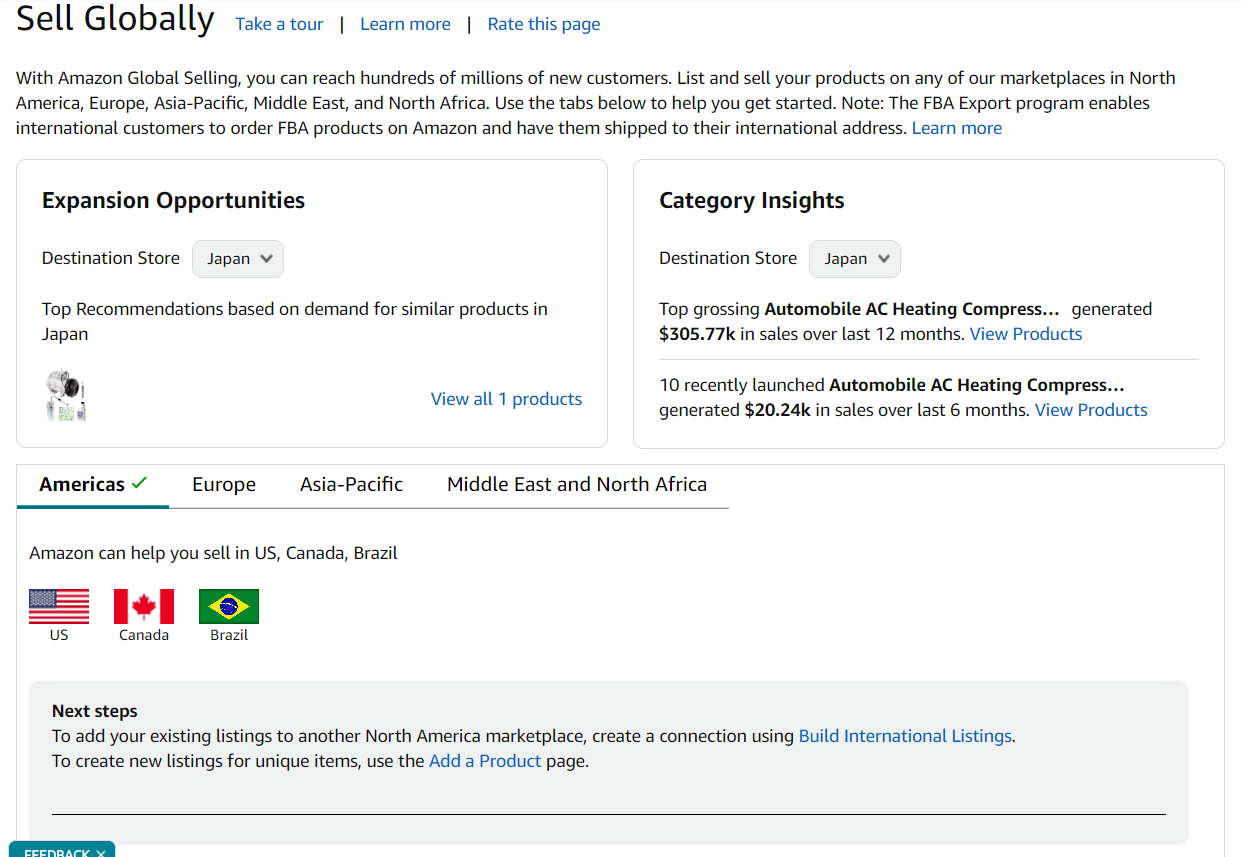
Task: Open the Add a Product page link
Action: (485, 761)
